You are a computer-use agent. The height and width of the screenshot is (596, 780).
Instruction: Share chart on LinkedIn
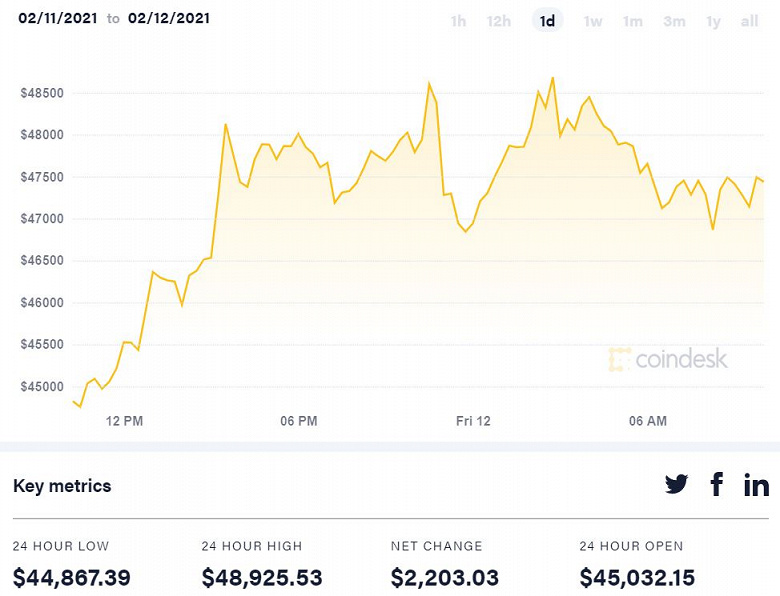(756, 485)
